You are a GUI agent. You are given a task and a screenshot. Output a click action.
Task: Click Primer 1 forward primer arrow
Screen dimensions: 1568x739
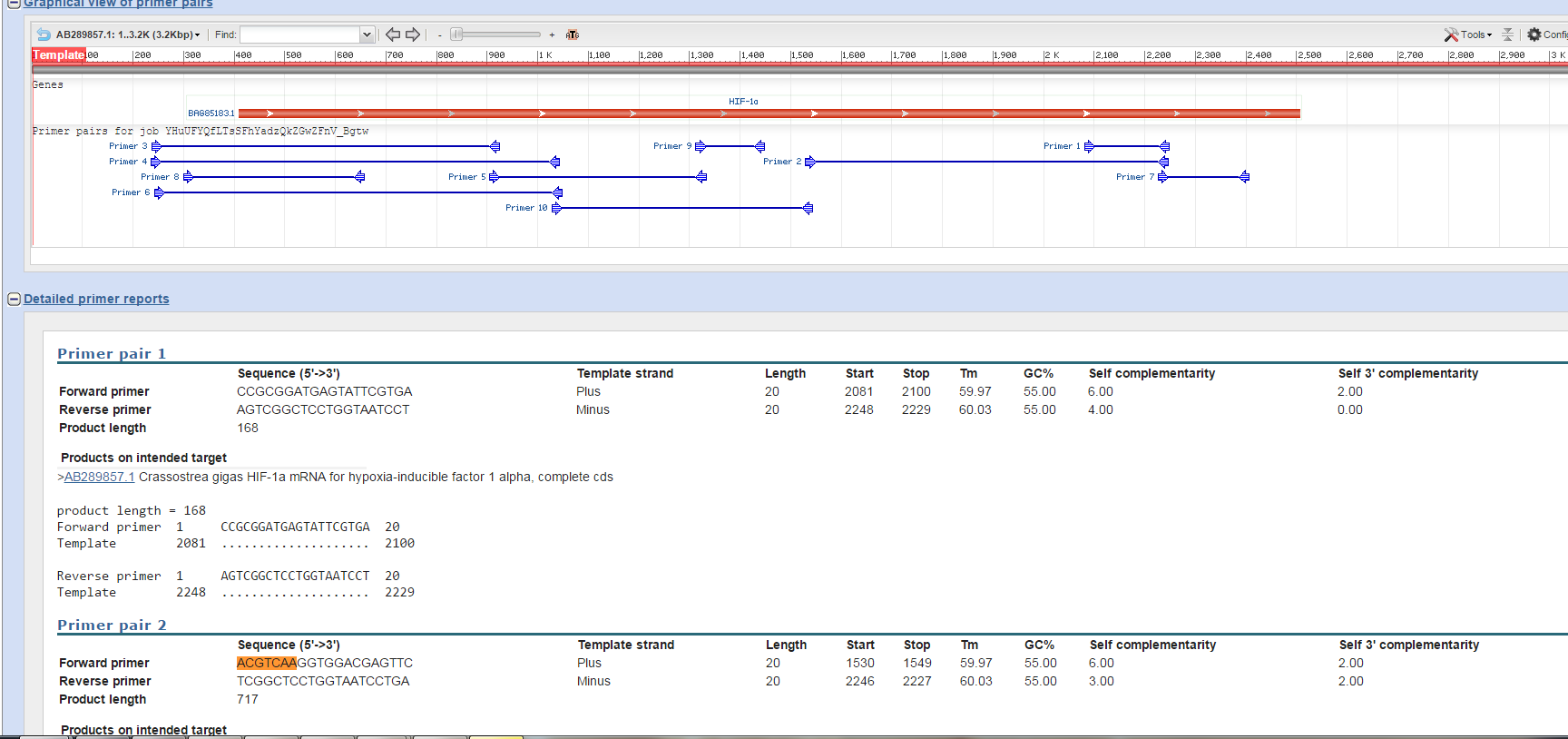(1089, 146)
